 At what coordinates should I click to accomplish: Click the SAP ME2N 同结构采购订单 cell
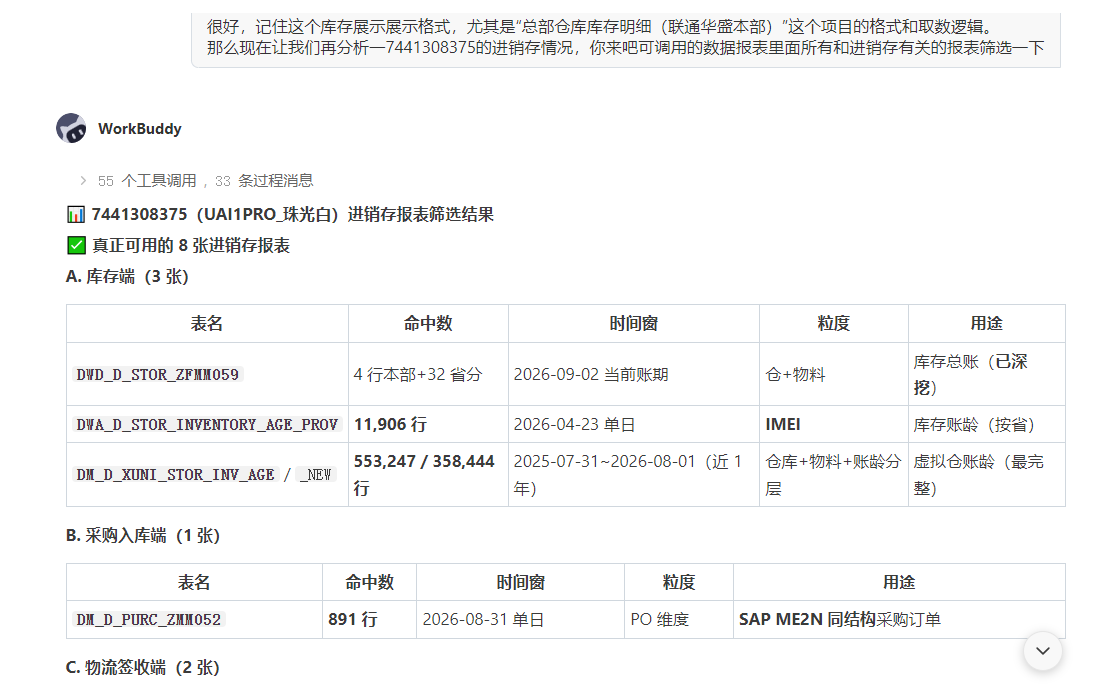click(x=899, y=619)
